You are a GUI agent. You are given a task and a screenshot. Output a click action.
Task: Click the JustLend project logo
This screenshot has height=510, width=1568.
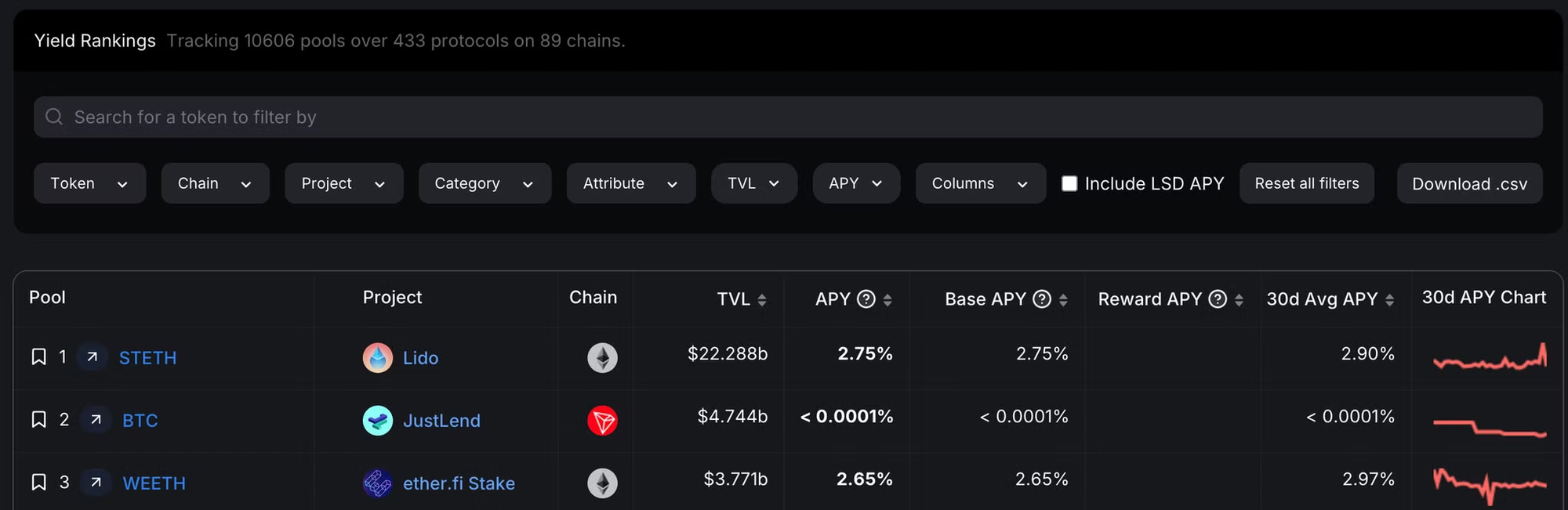click(378, 421)
